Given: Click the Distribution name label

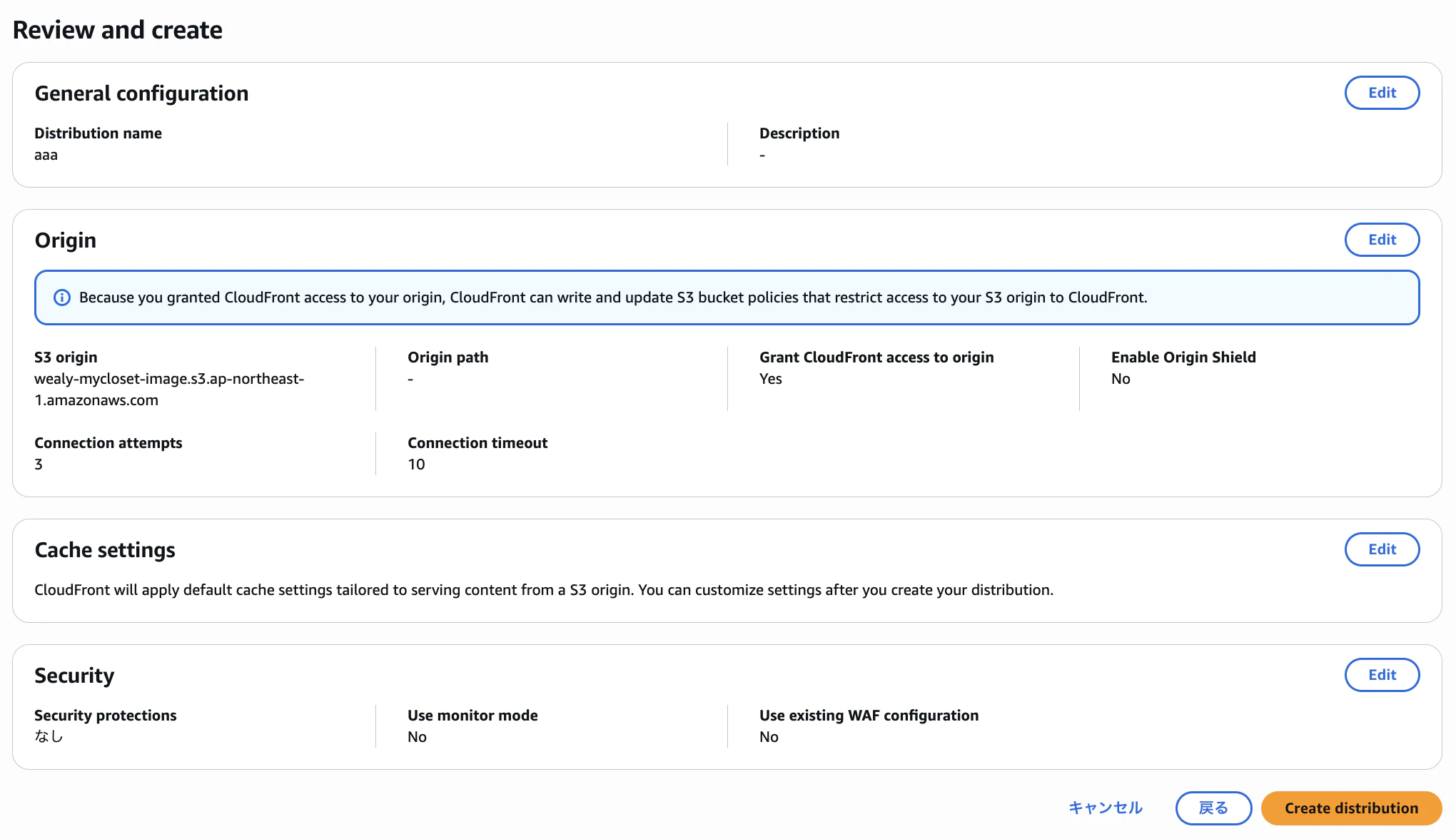Looking at the screenshot, I should (98, 133).
